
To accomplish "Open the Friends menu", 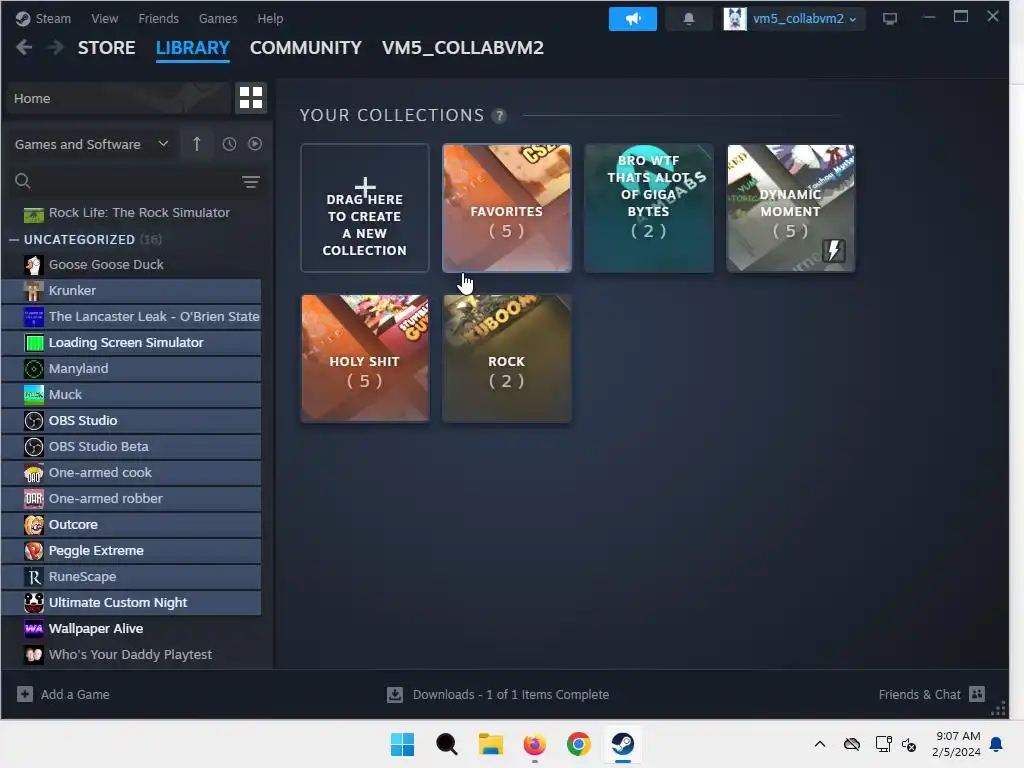I will point(158,18).
